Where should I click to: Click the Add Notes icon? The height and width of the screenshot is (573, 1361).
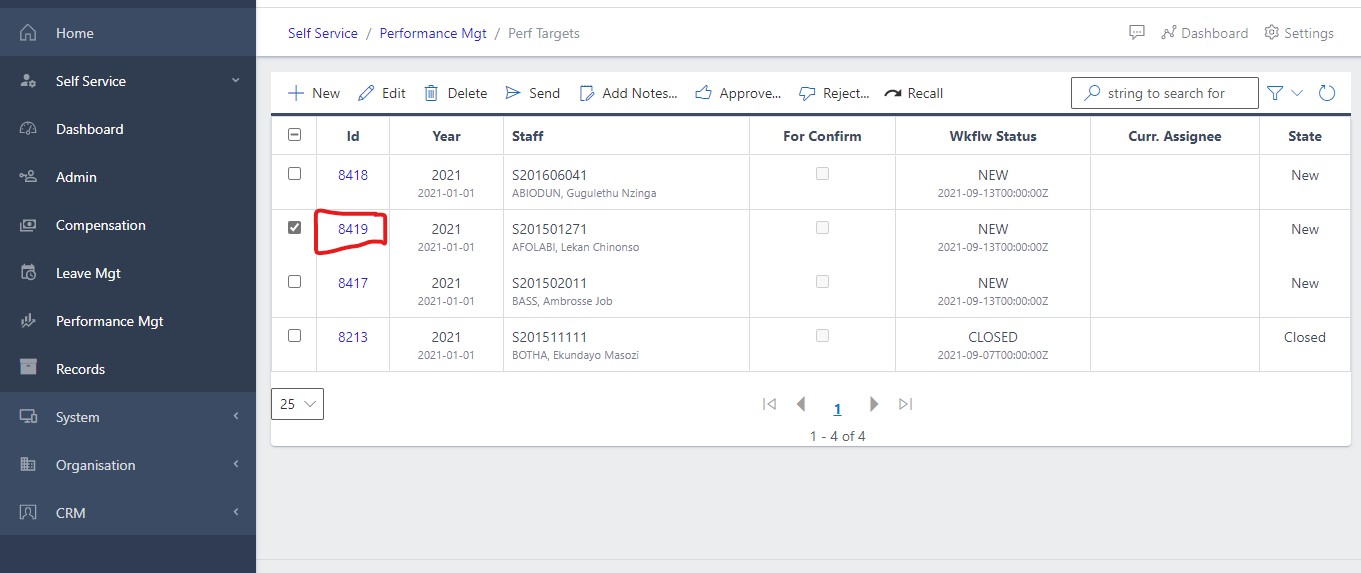[x=587, y=93]
